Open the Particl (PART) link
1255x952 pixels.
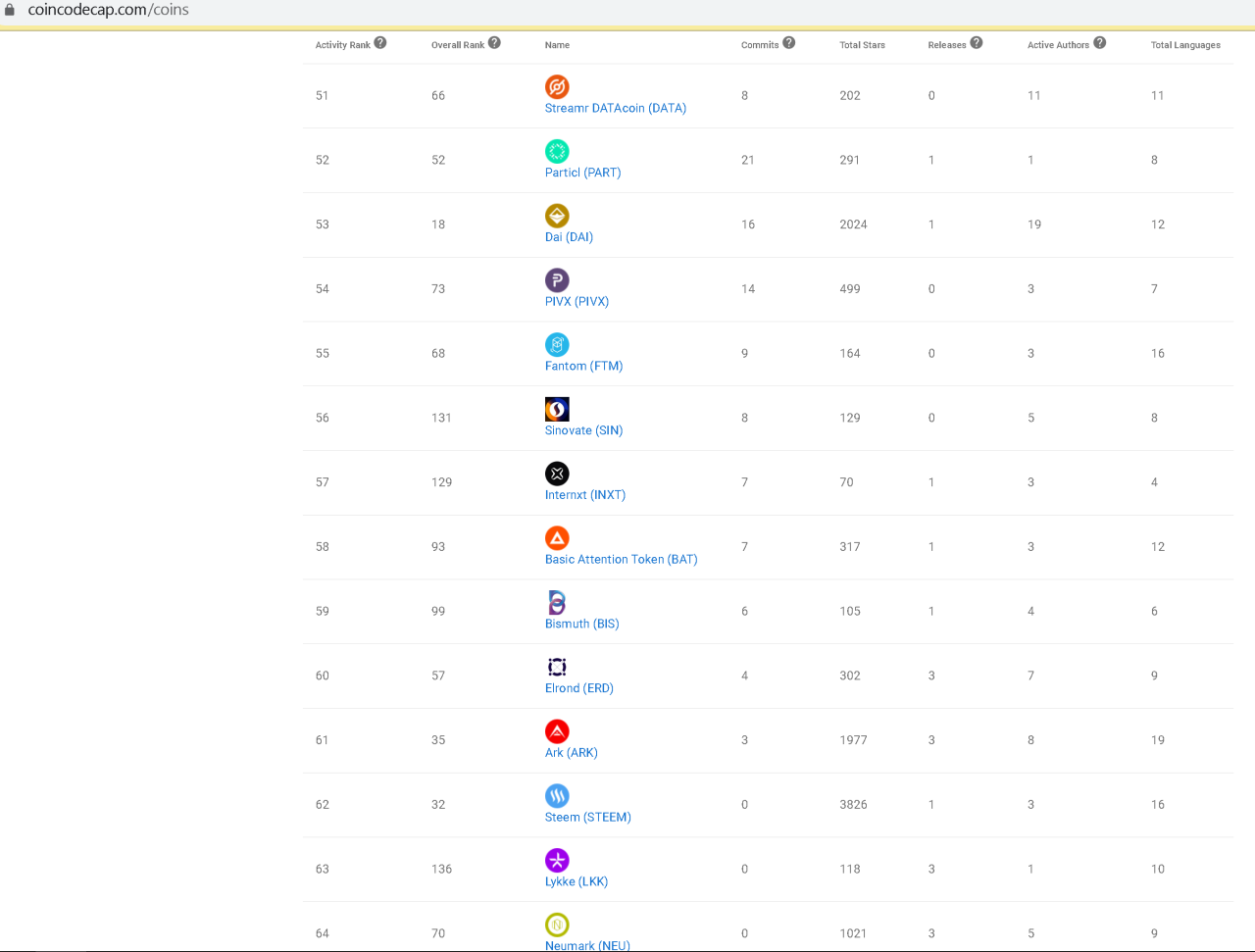click(583, 173)
